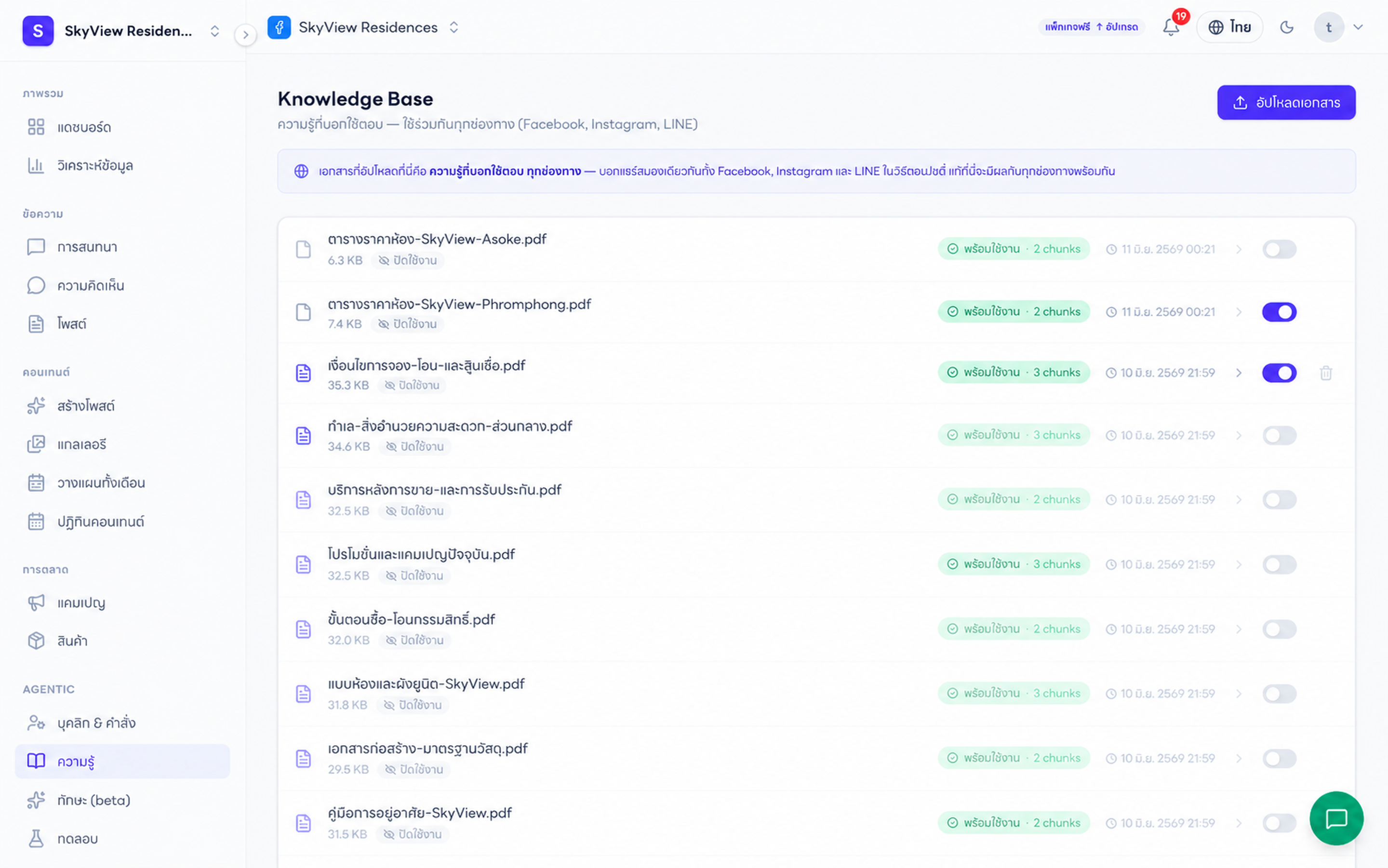
Task: Open page selector arrows beside SkyView Residences
Action: (x=454, y=27)
